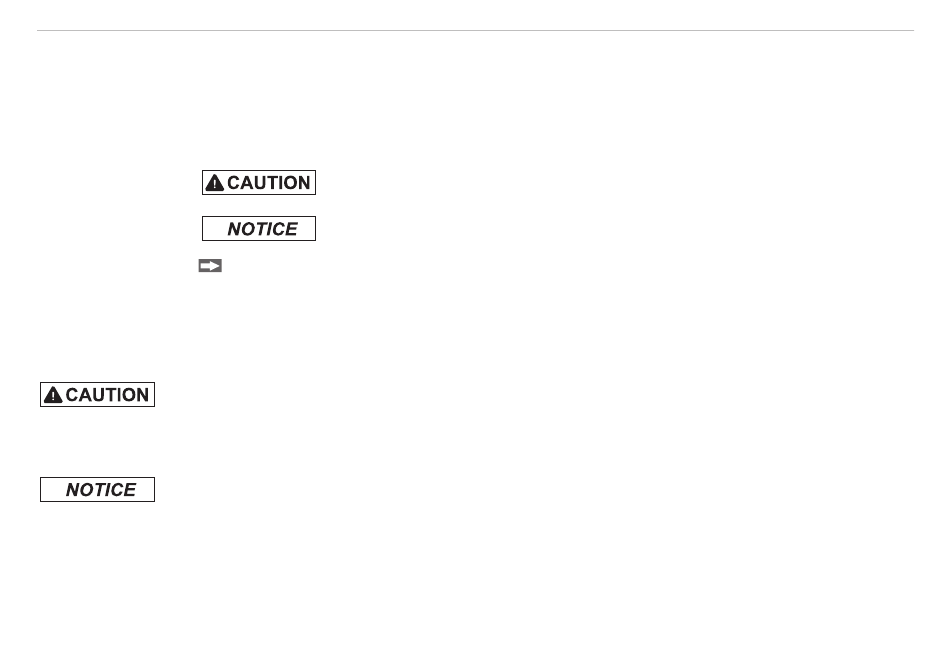Image resolution: width=950 pixels, height=665 pixels.
Task: Click the italic NOTICE text in bottom label
Action: click(101, 489)
